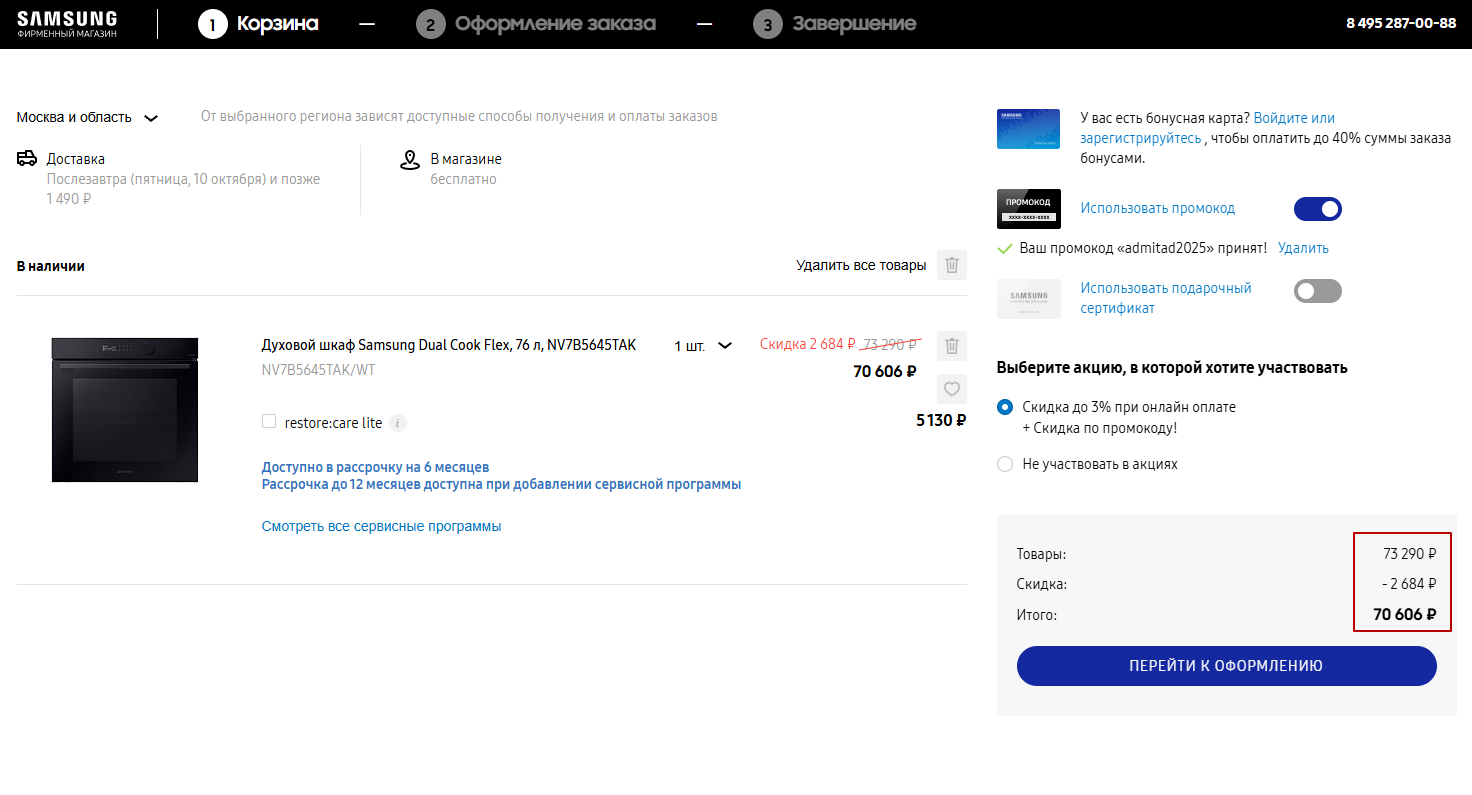1472x795 pixels.
Task: Open the restore:care lite info icon
Action: point(398,423)
